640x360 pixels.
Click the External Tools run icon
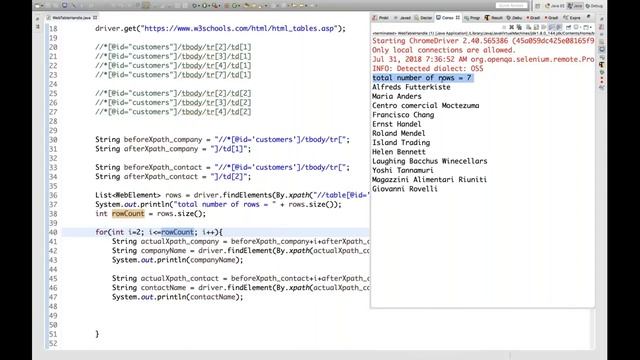coord(214,6)
